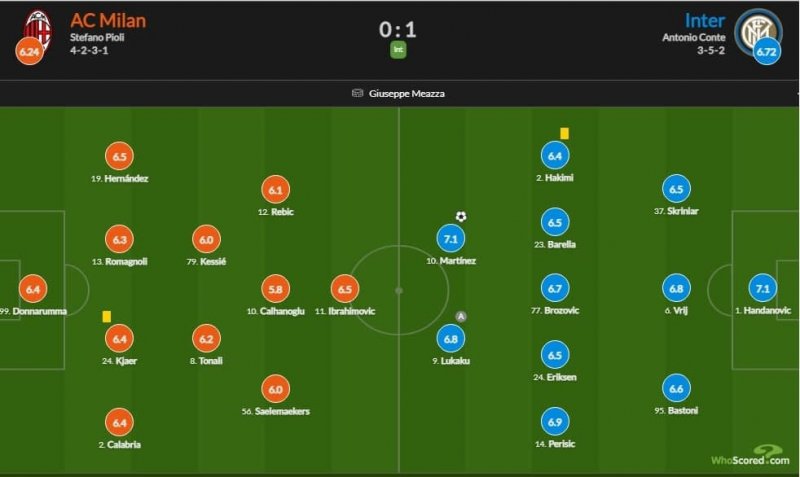Click Donnarumma's 6.4 rating circle
800x477 pixels.
click(33, 289)
